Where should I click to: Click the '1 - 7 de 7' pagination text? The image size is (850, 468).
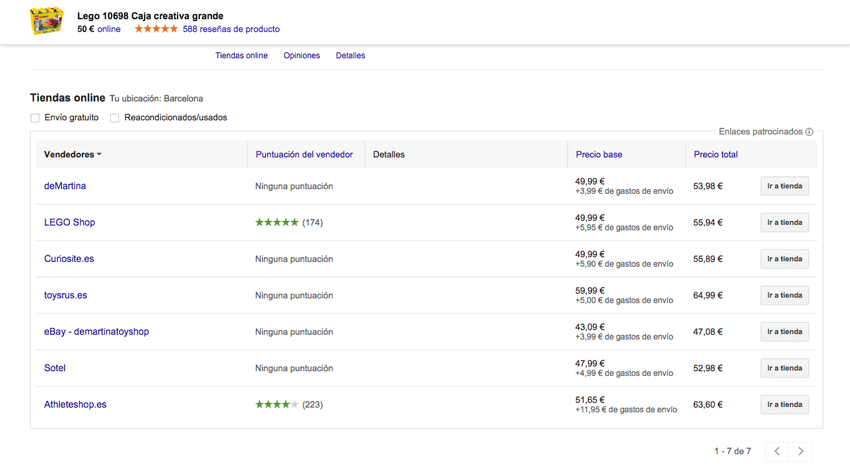732,451
